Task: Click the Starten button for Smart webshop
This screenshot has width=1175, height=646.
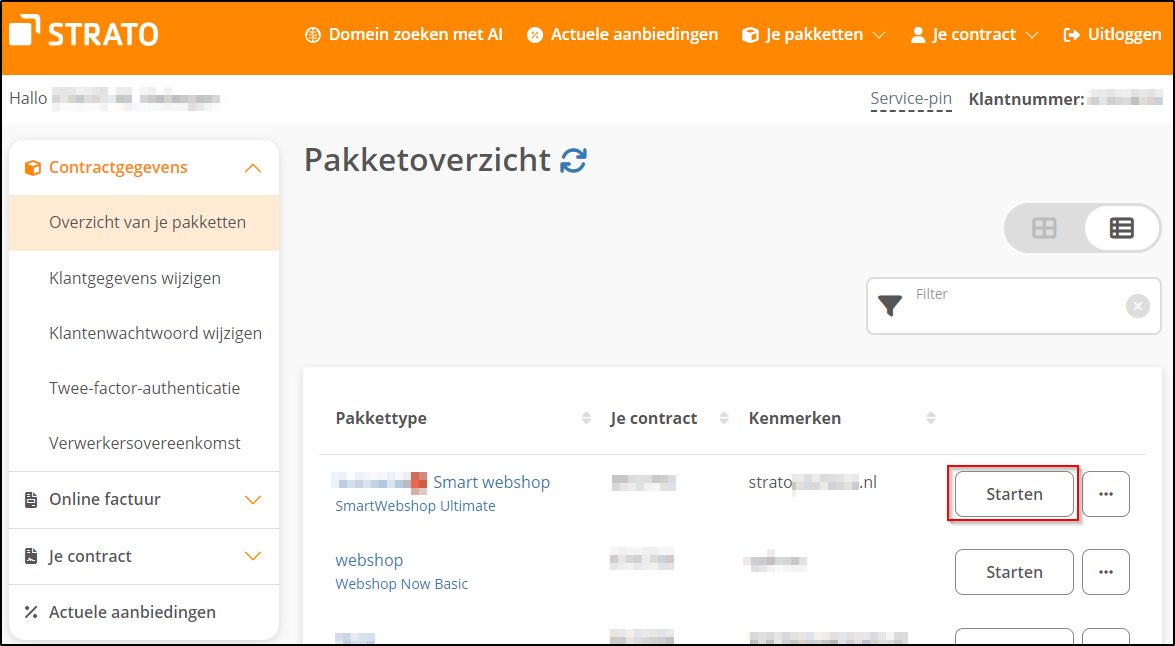Action: click(x=1013, y=494)
